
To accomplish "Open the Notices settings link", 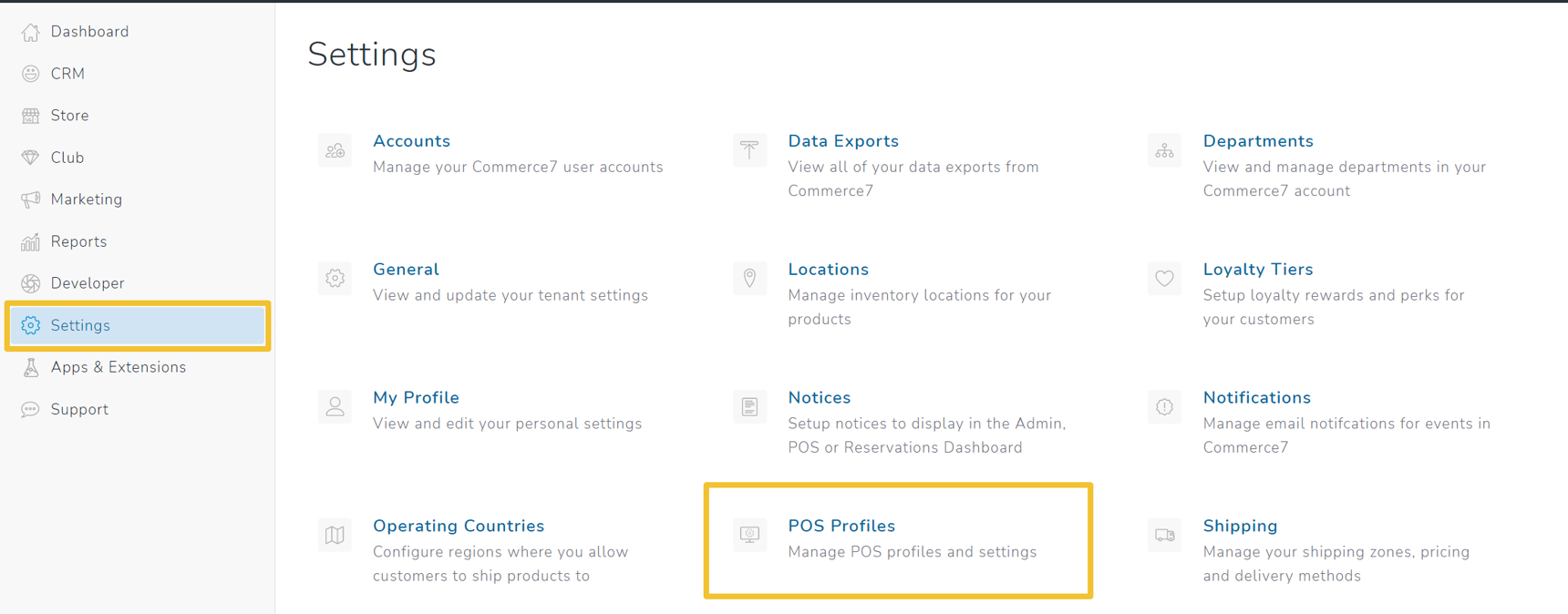I will [x=819, y=398].
